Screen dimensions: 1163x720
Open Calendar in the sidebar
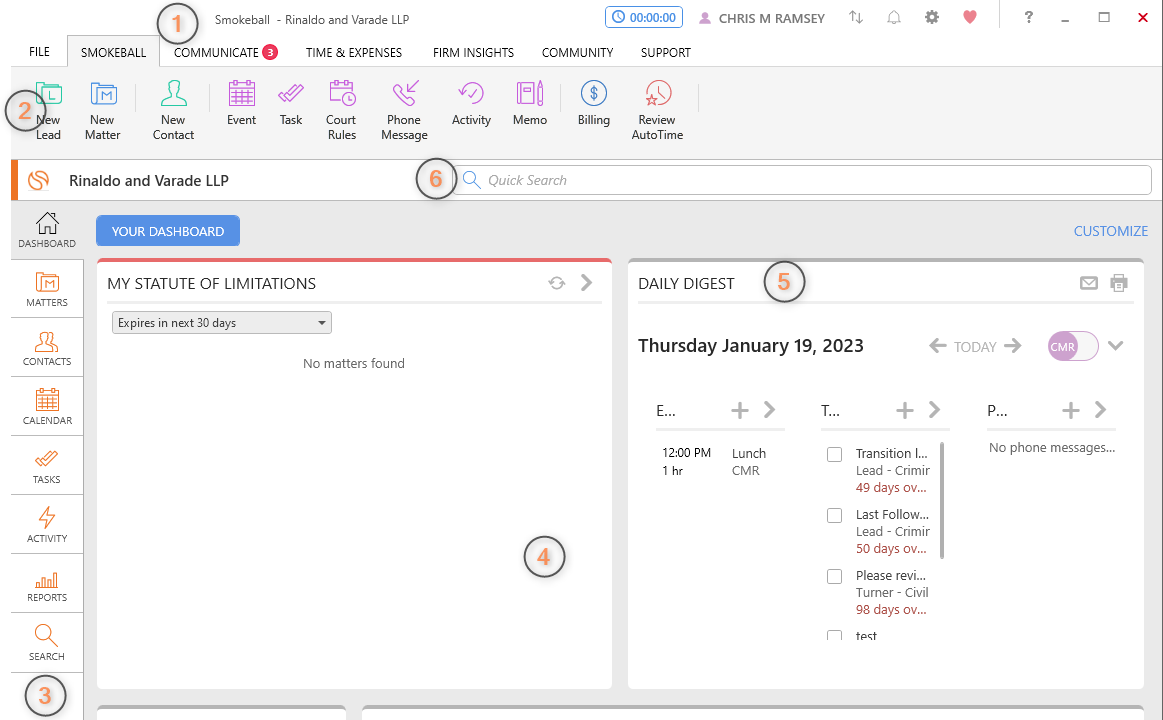click(x=47, y=407)
